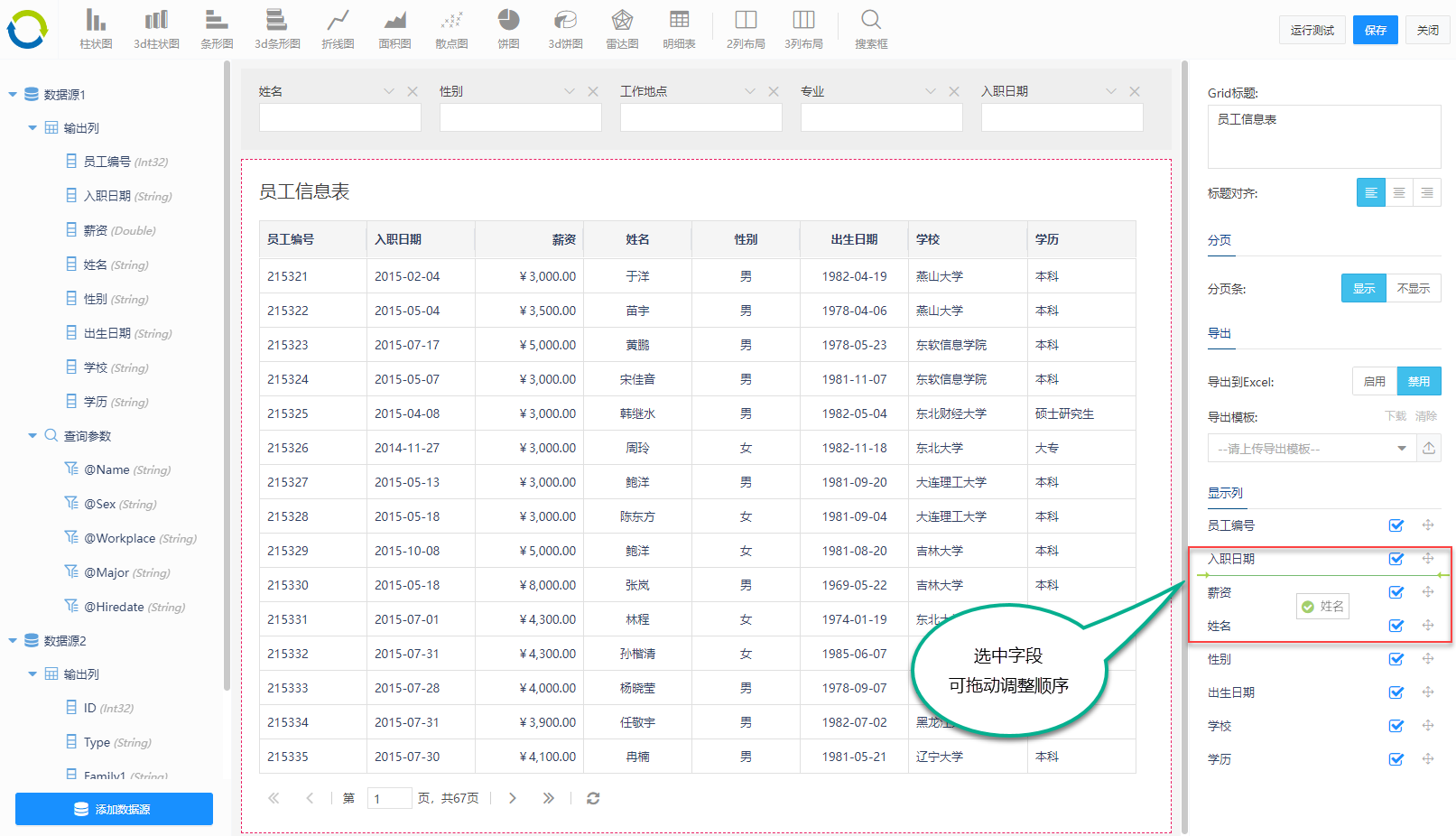Uncheck the 入职日期 display column

1396,559
